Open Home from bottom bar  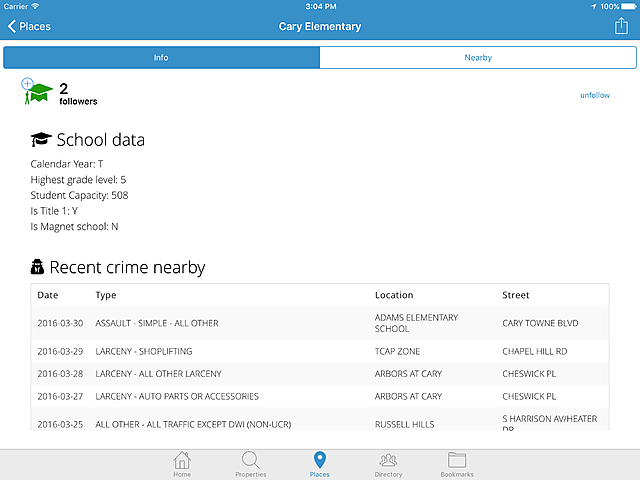coord(182,464)
